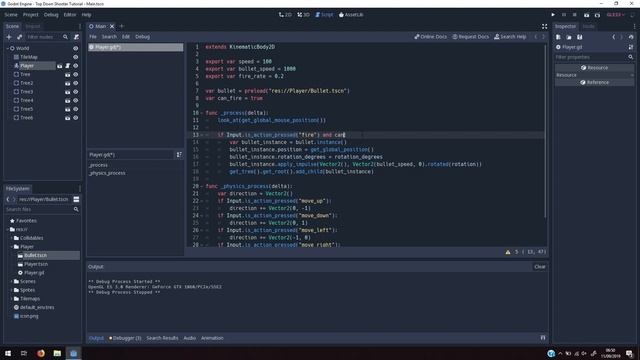Expand the Collidables folder
The width and height of the screenshot is (640, 360).
coord(11,238)
